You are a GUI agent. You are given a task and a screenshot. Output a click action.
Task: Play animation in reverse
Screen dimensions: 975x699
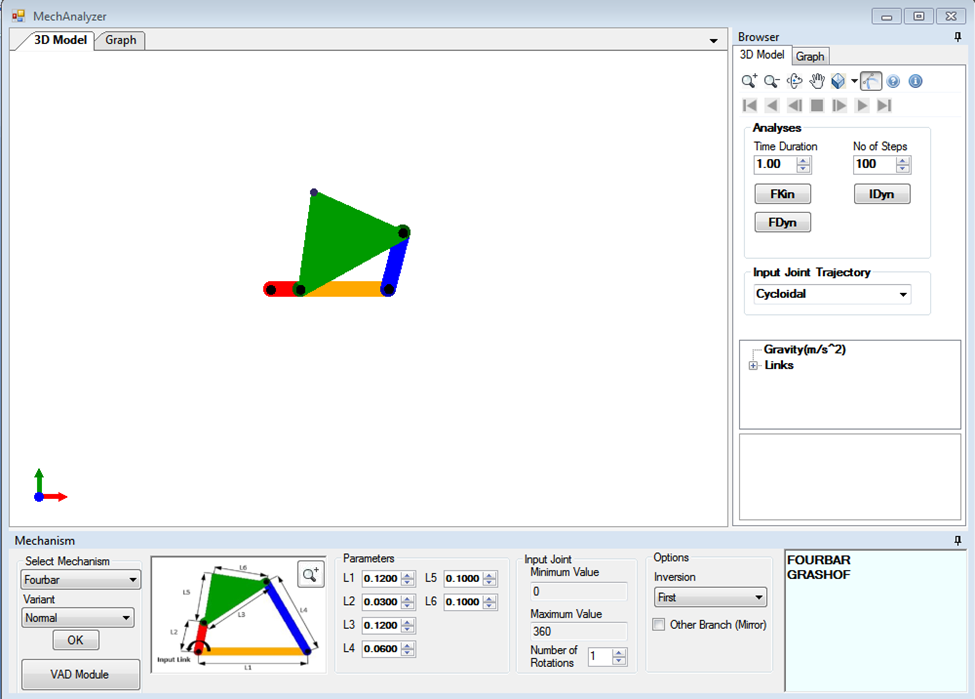772,106
